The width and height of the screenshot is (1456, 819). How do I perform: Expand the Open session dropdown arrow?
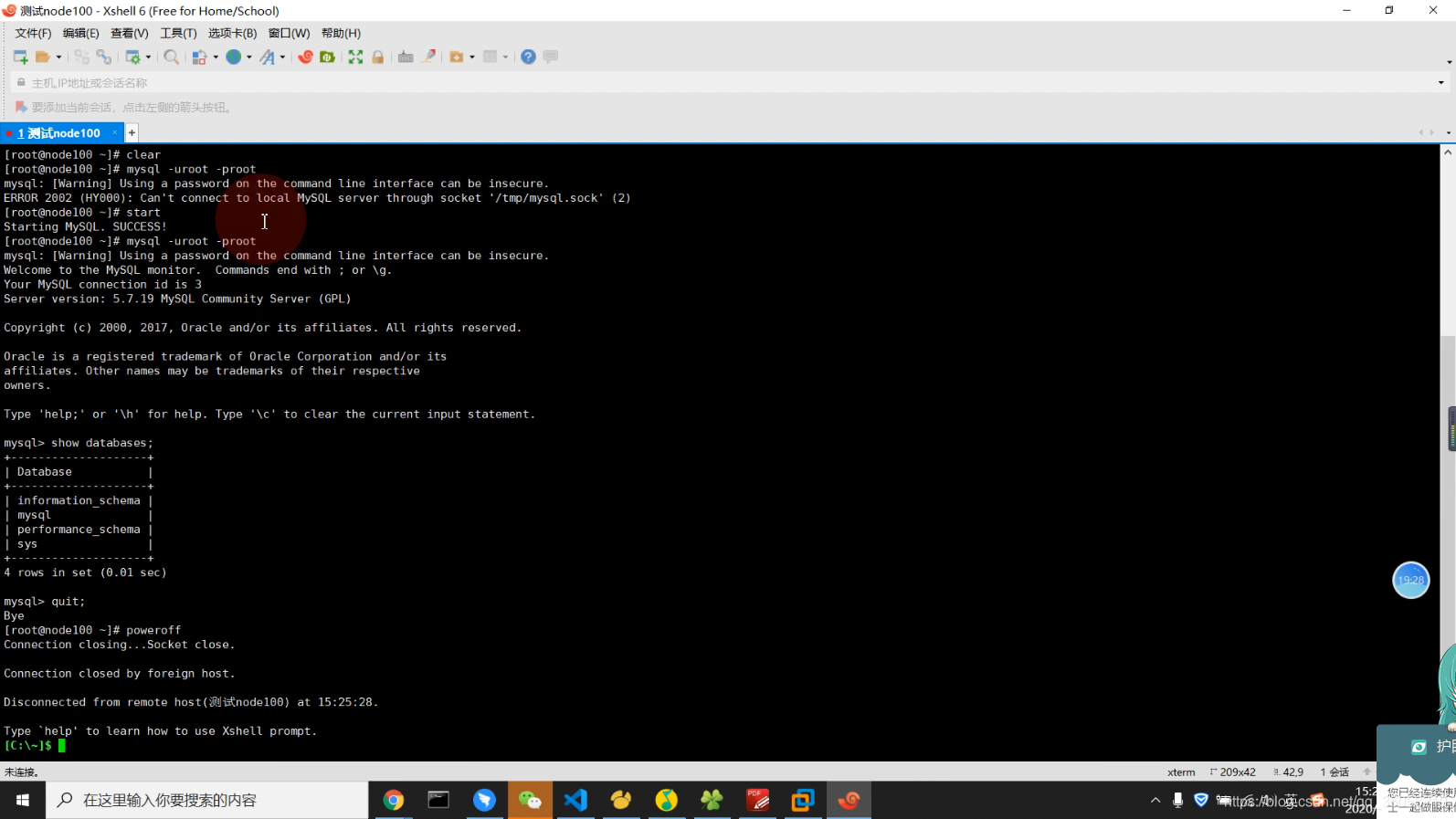pos(59,57)
